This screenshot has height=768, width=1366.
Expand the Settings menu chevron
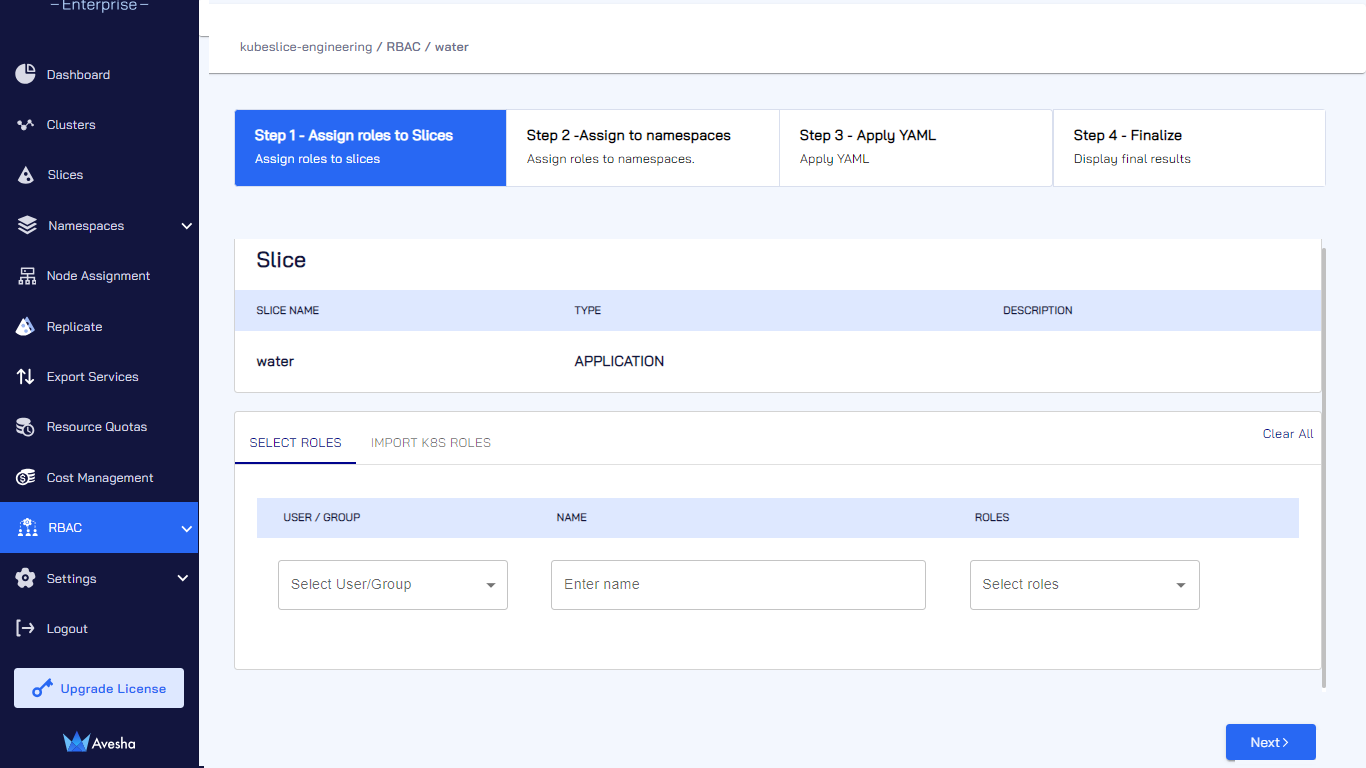coord(183,578)
